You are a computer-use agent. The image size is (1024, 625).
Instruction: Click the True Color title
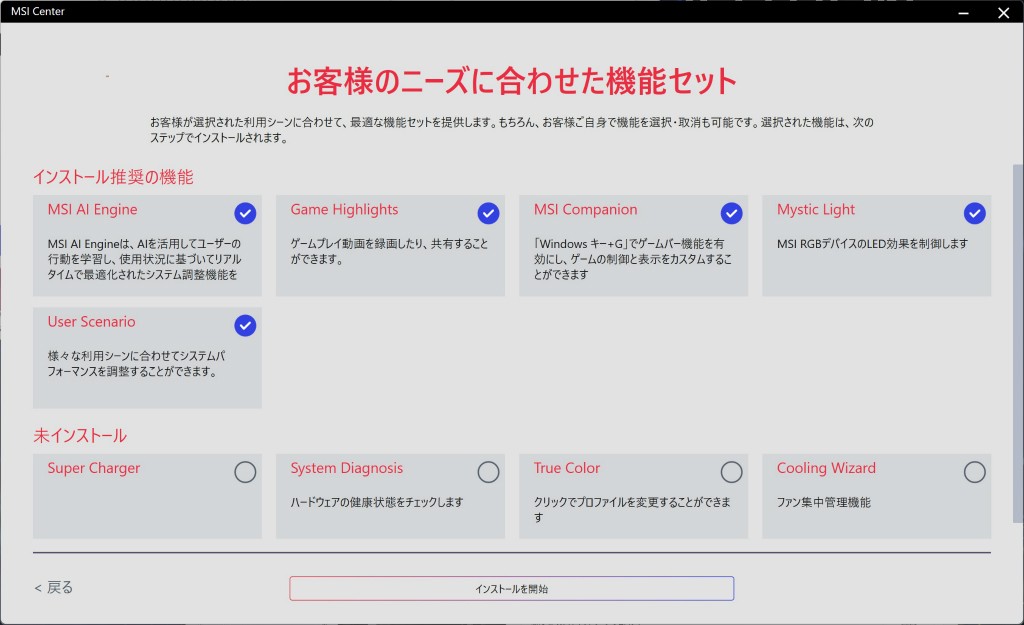566,468
